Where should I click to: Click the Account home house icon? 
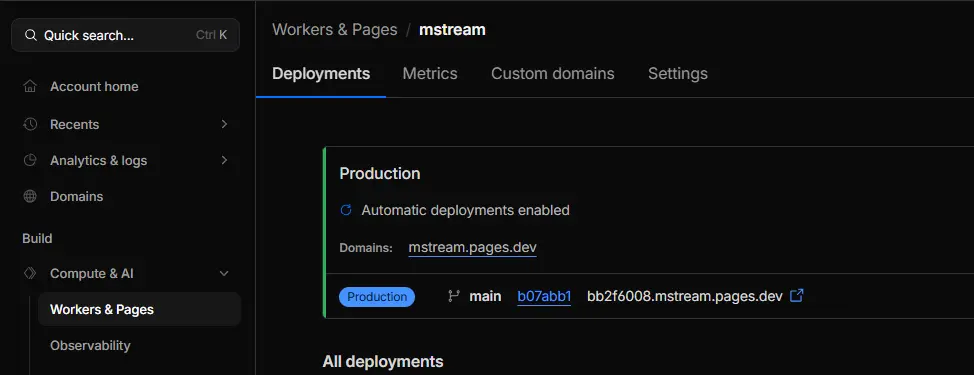30,86
